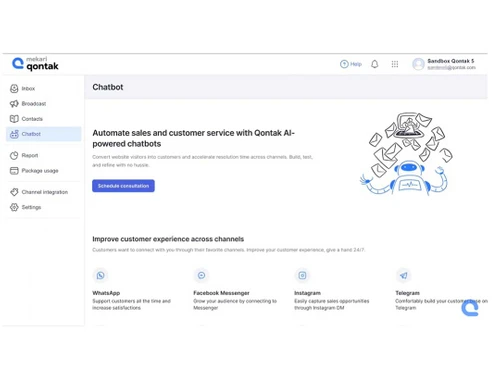Click the Report pie chart icon
Image resolution: width=500 pixels, height=375 pixels.
14,155
